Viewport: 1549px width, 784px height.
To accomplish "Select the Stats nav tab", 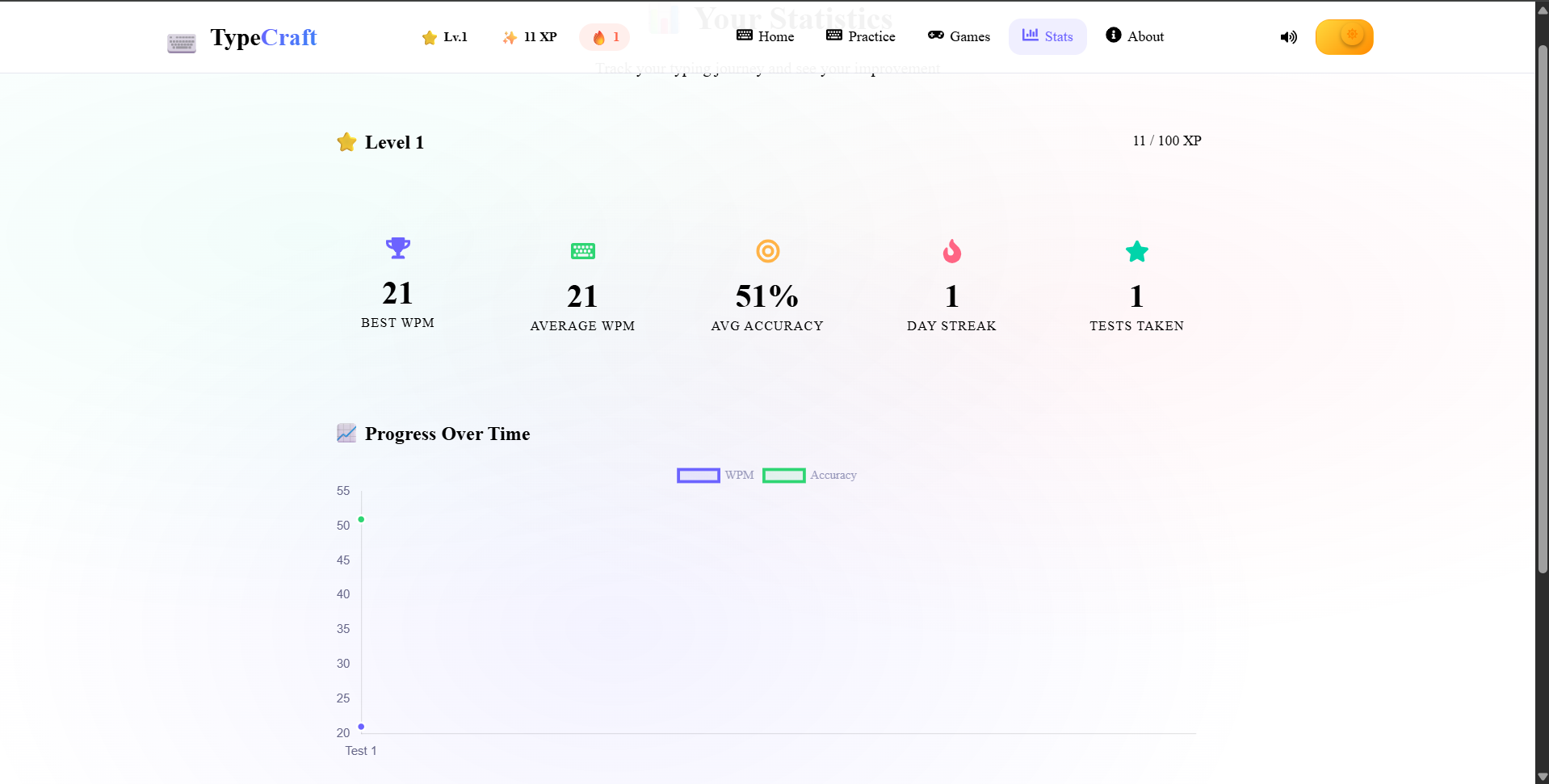I will coord(1047,36).
